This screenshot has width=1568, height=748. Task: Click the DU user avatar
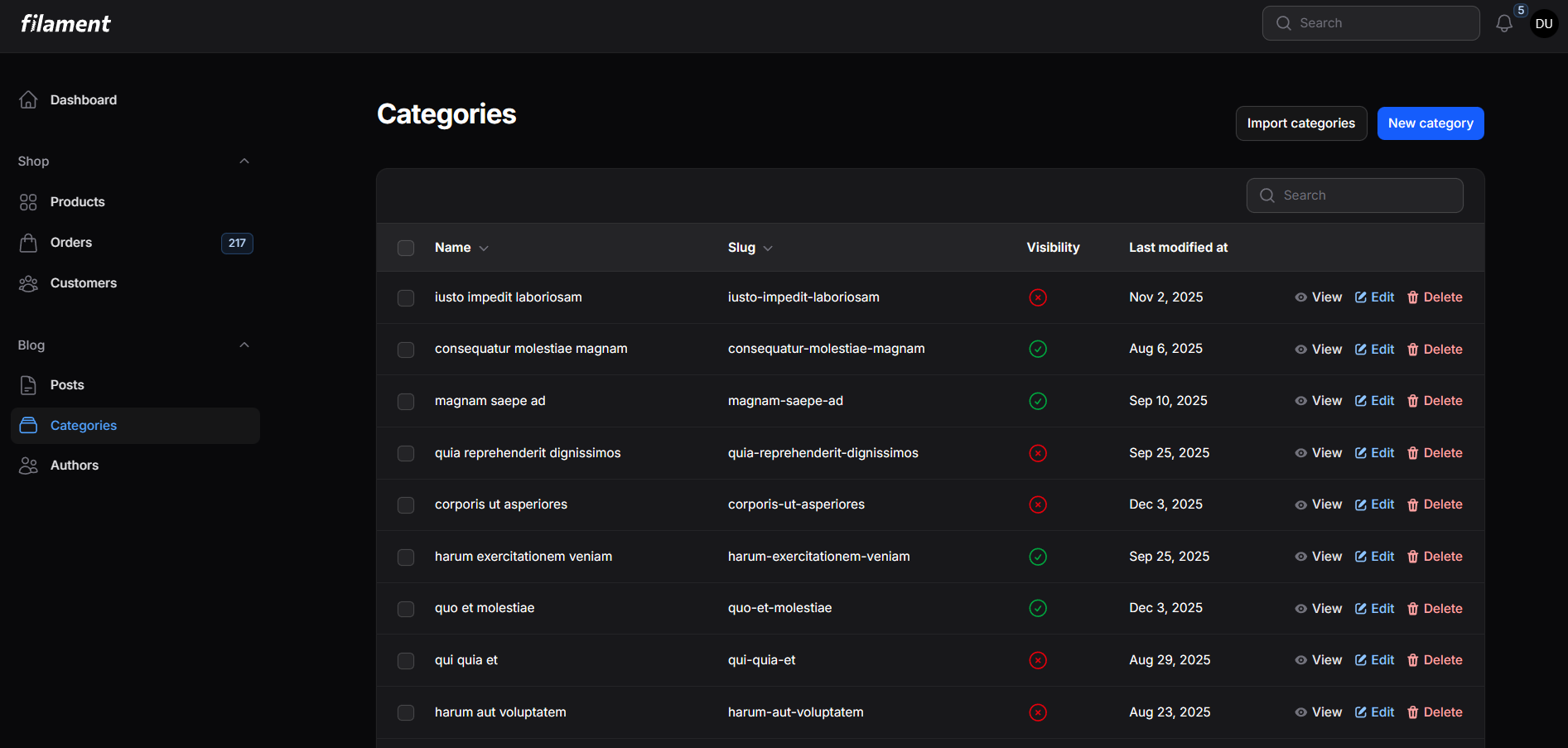pos(1543,24)
